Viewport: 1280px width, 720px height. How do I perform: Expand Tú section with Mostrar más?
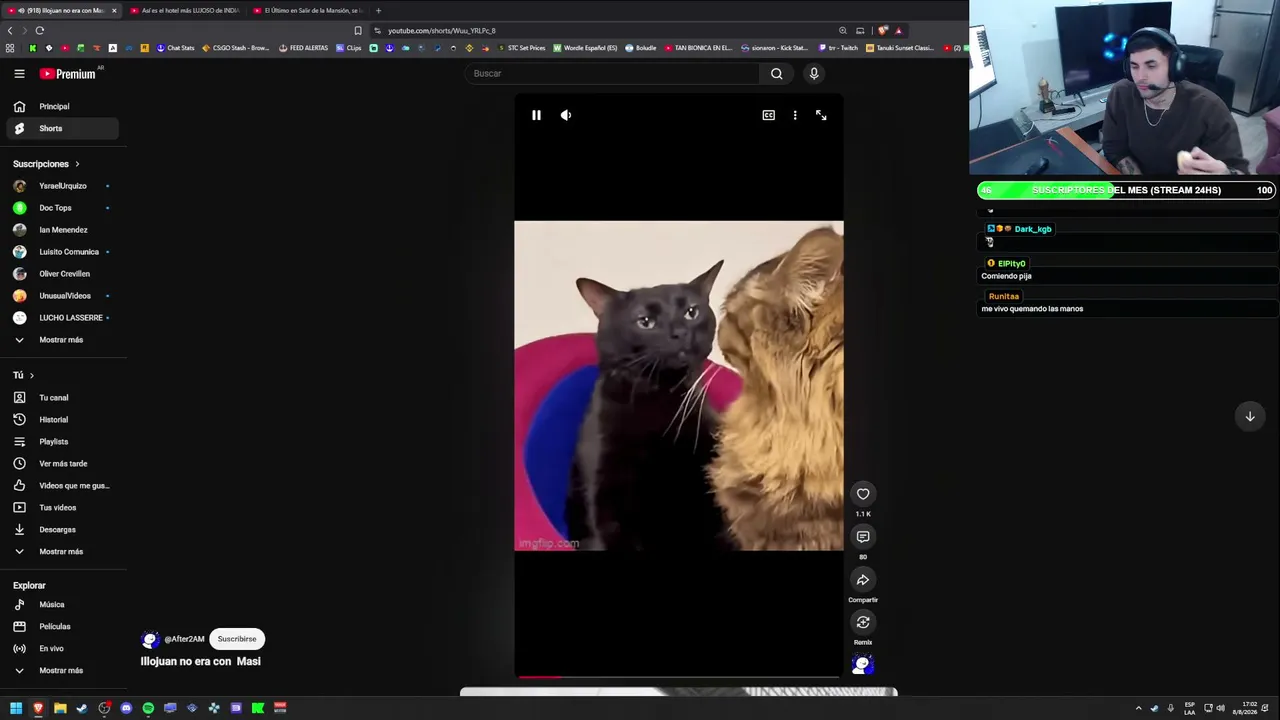63,552
